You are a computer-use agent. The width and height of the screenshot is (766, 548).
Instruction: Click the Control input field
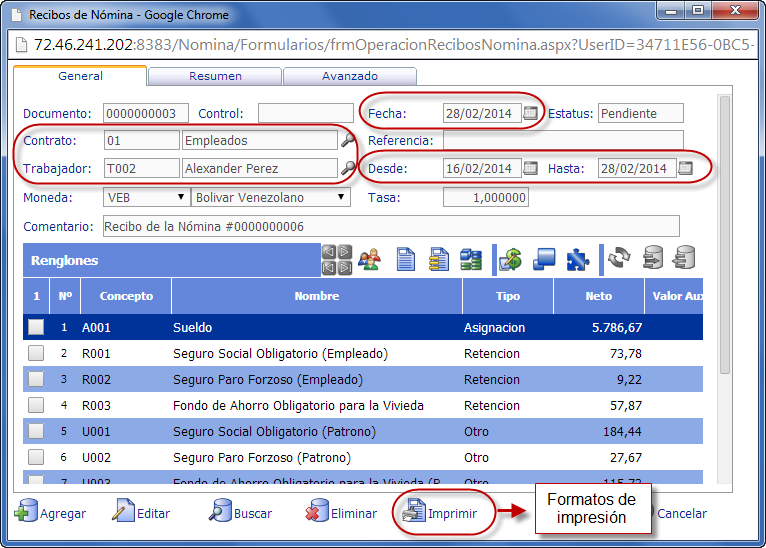coord(306,113)
